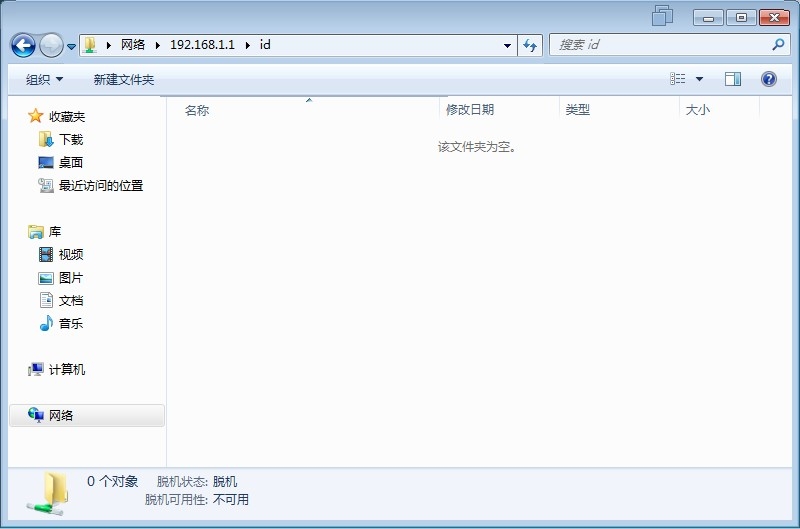Click the network folder icon in details pane
The height and width of the screenshot is (529, 800).
47,494
